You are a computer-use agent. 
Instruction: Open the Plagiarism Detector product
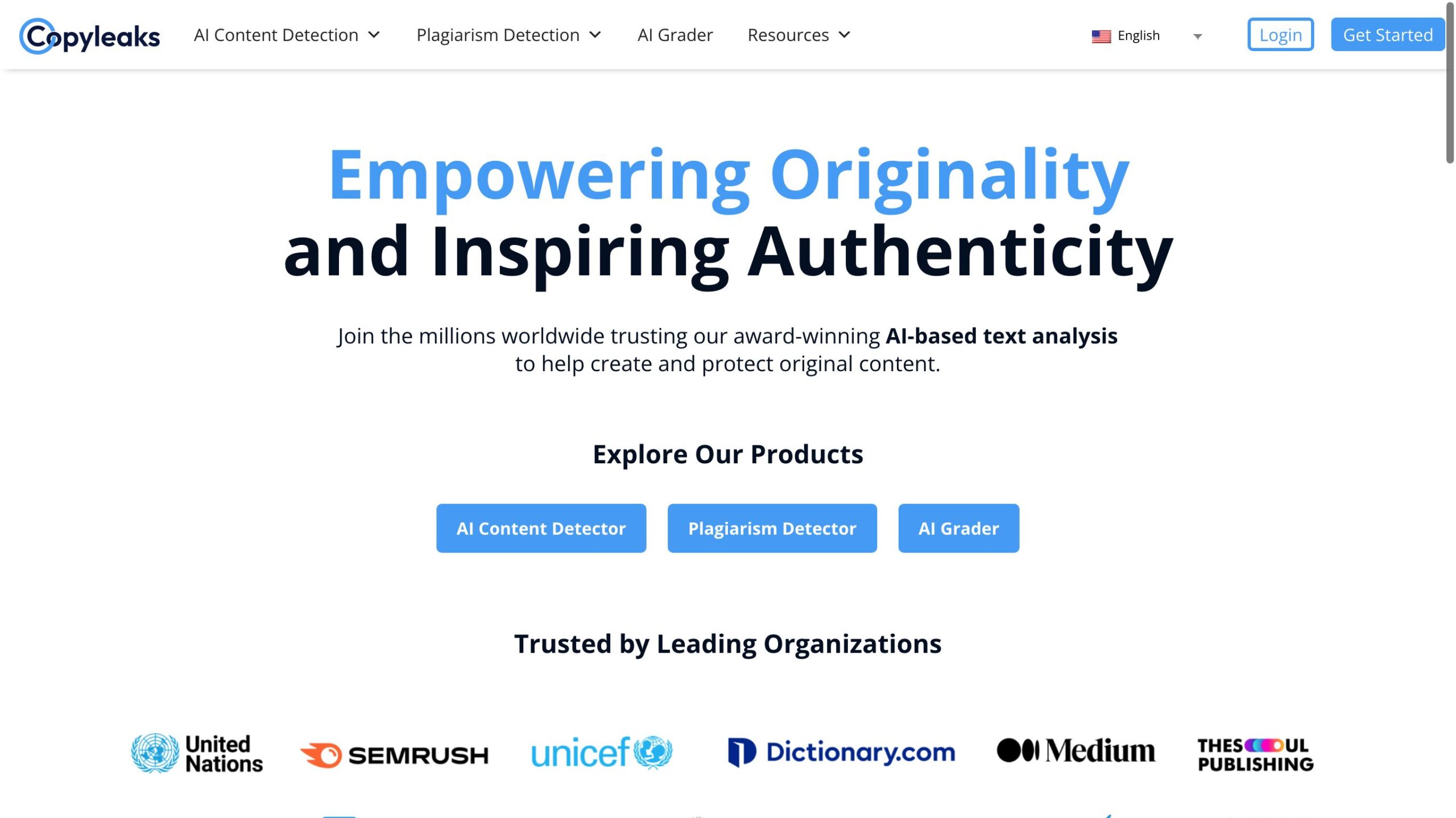pos(771,527)
